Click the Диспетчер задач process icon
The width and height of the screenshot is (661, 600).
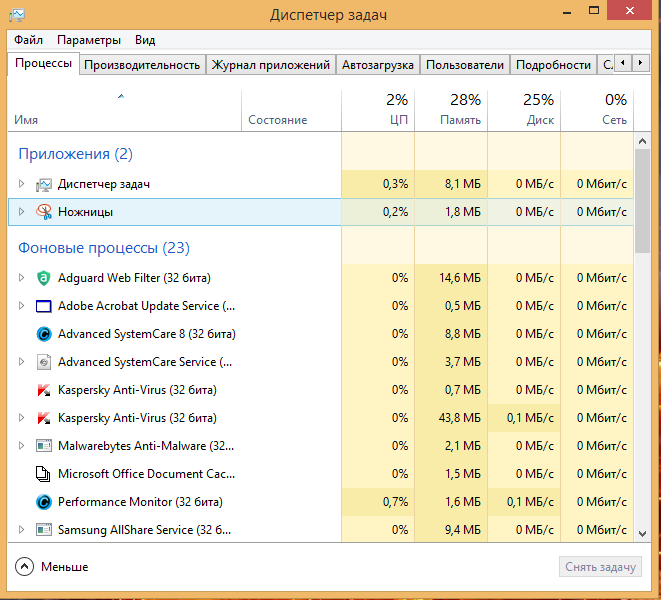[44, 184]
